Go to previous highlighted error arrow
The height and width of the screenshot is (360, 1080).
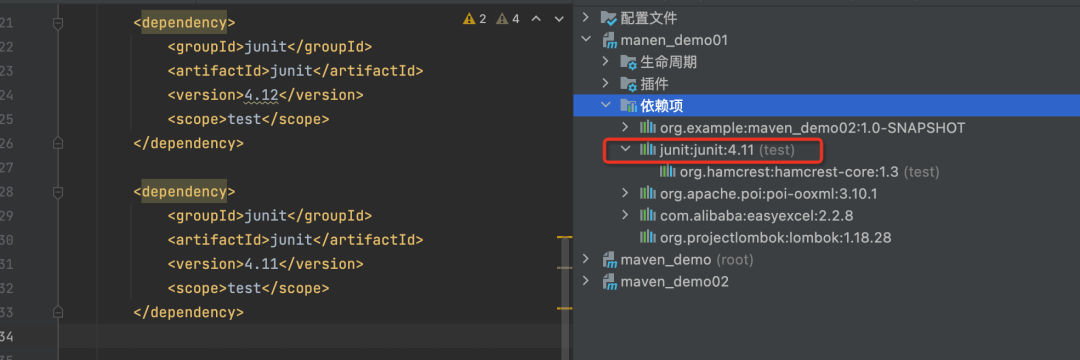[537, 19]
